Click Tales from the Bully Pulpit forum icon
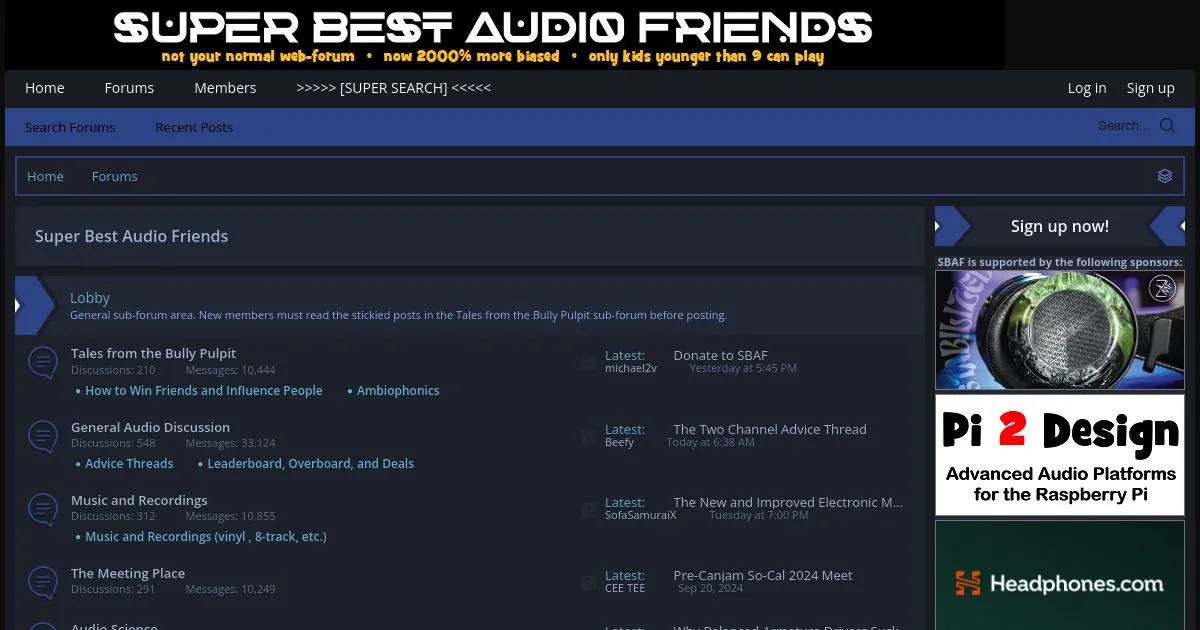Image resolution: width=1200 pixels, height=630 pixels. [x=42, y=362]
